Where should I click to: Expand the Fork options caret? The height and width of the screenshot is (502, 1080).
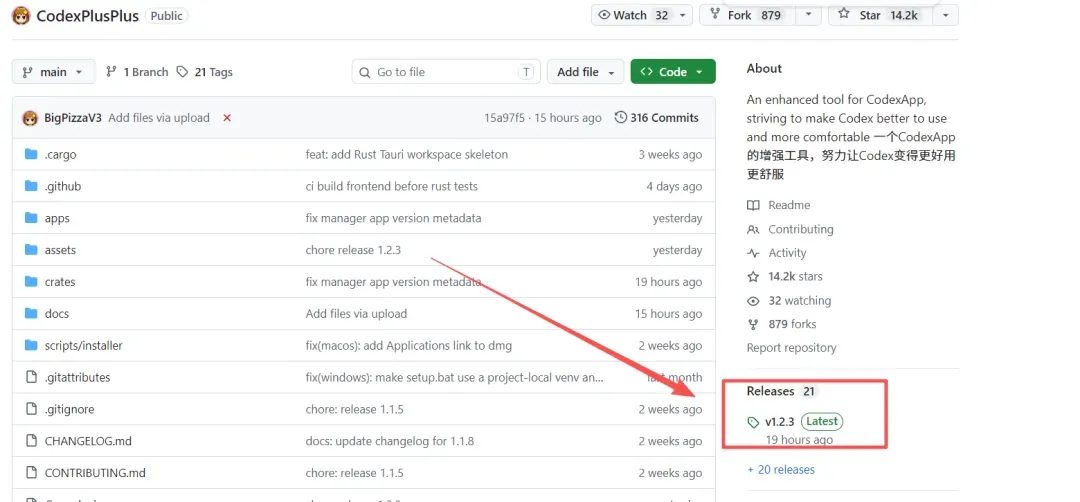coord(809,15)
